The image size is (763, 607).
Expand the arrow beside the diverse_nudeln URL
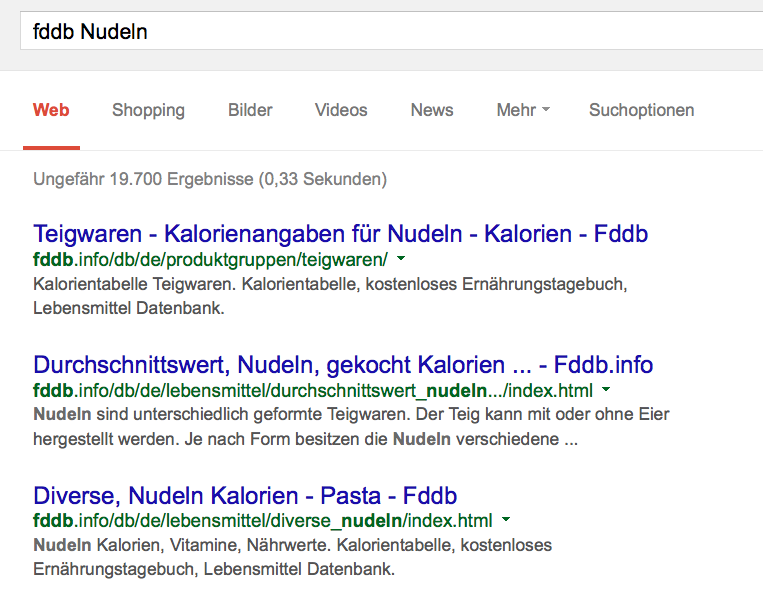coord(507,520)
